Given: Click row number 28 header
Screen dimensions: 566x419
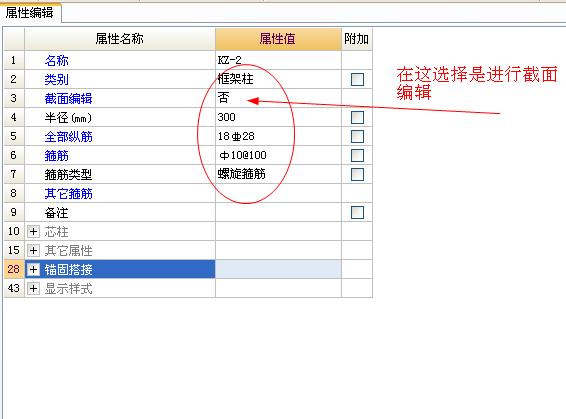Looking at the screenshot, I should (x=14, y=269).
